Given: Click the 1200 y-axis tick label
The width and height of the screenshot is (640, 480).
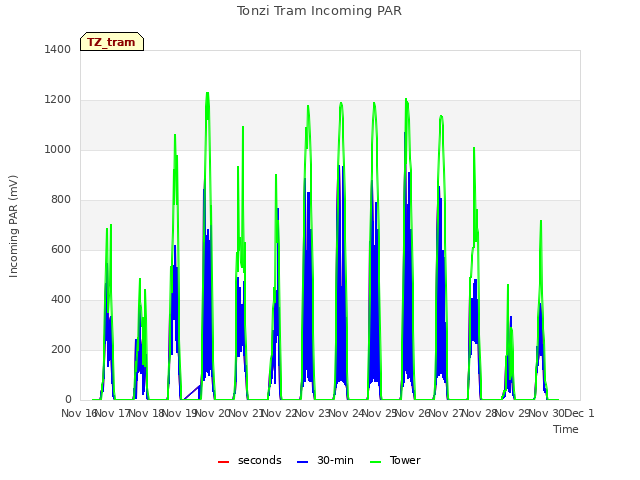Looking at the screenshot, I should [58, 100].
